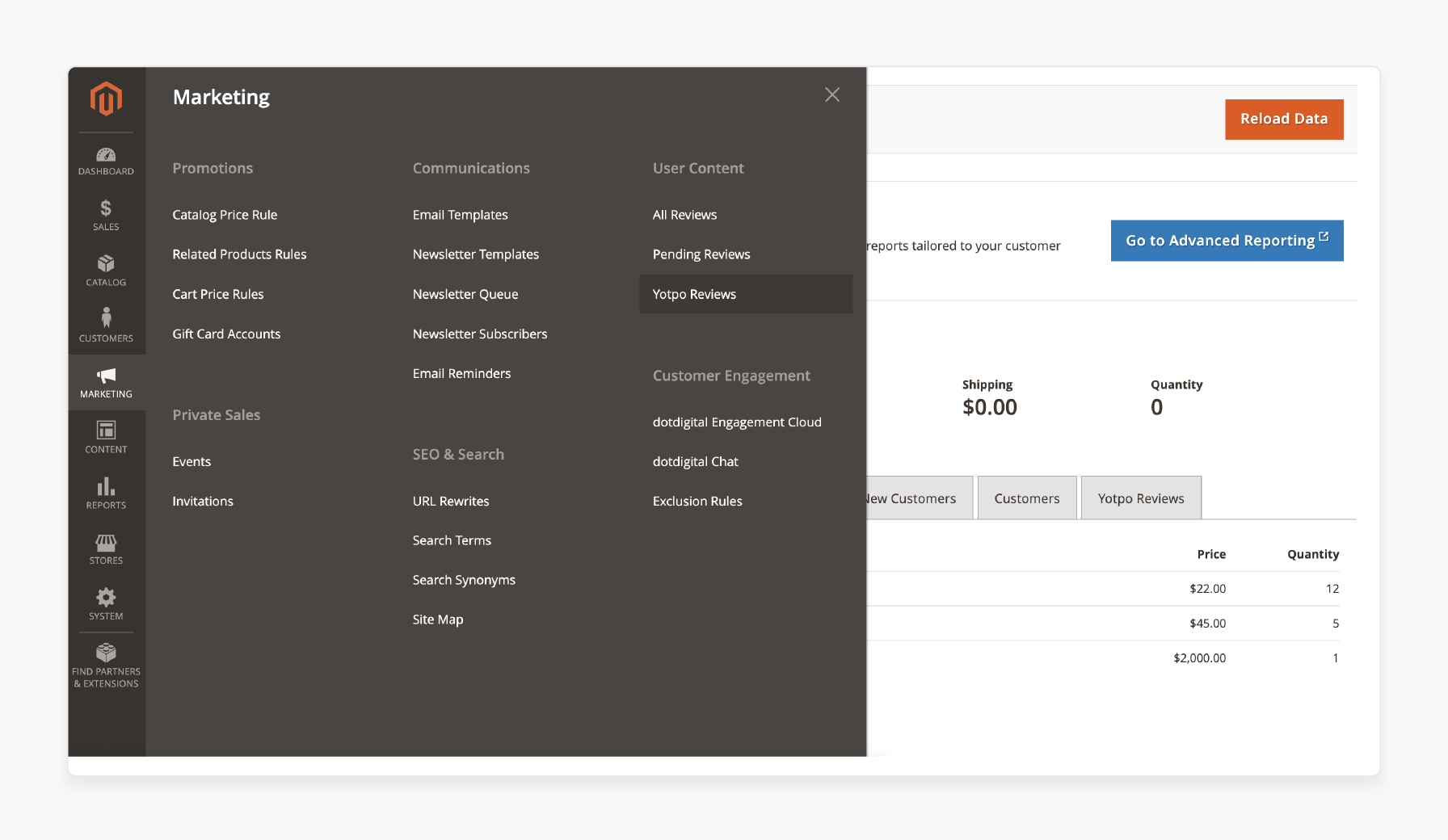
Task: Open Search Terms
Action: click(x=452, y=540)
